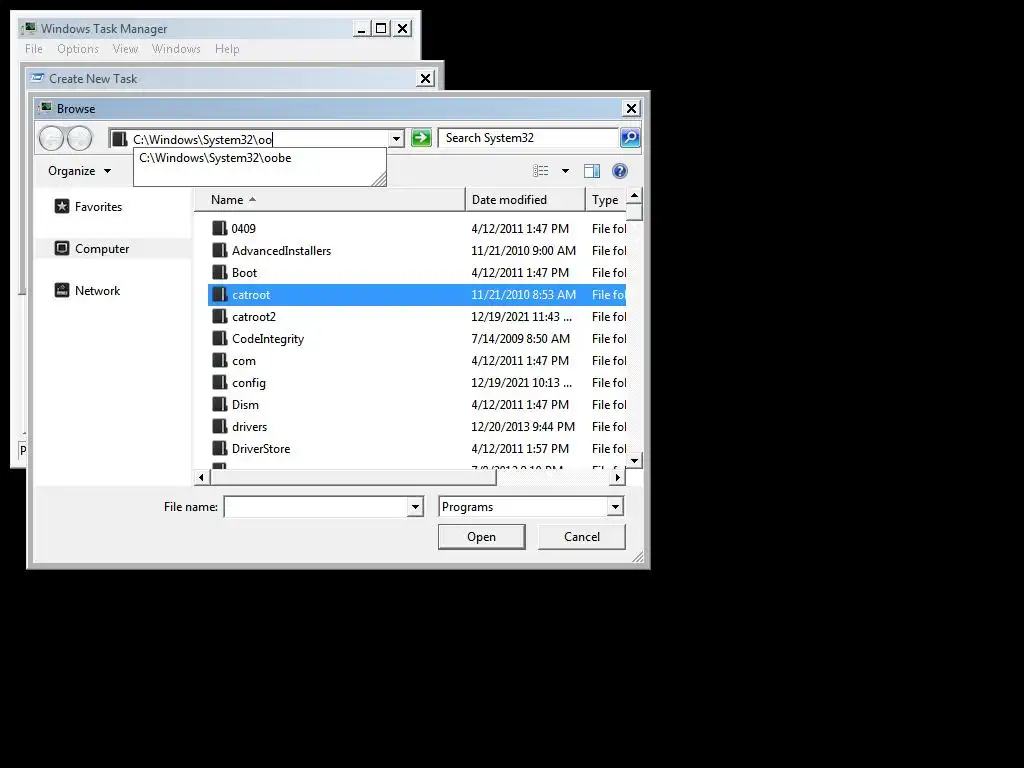Click the green Go arrow button

421,138
